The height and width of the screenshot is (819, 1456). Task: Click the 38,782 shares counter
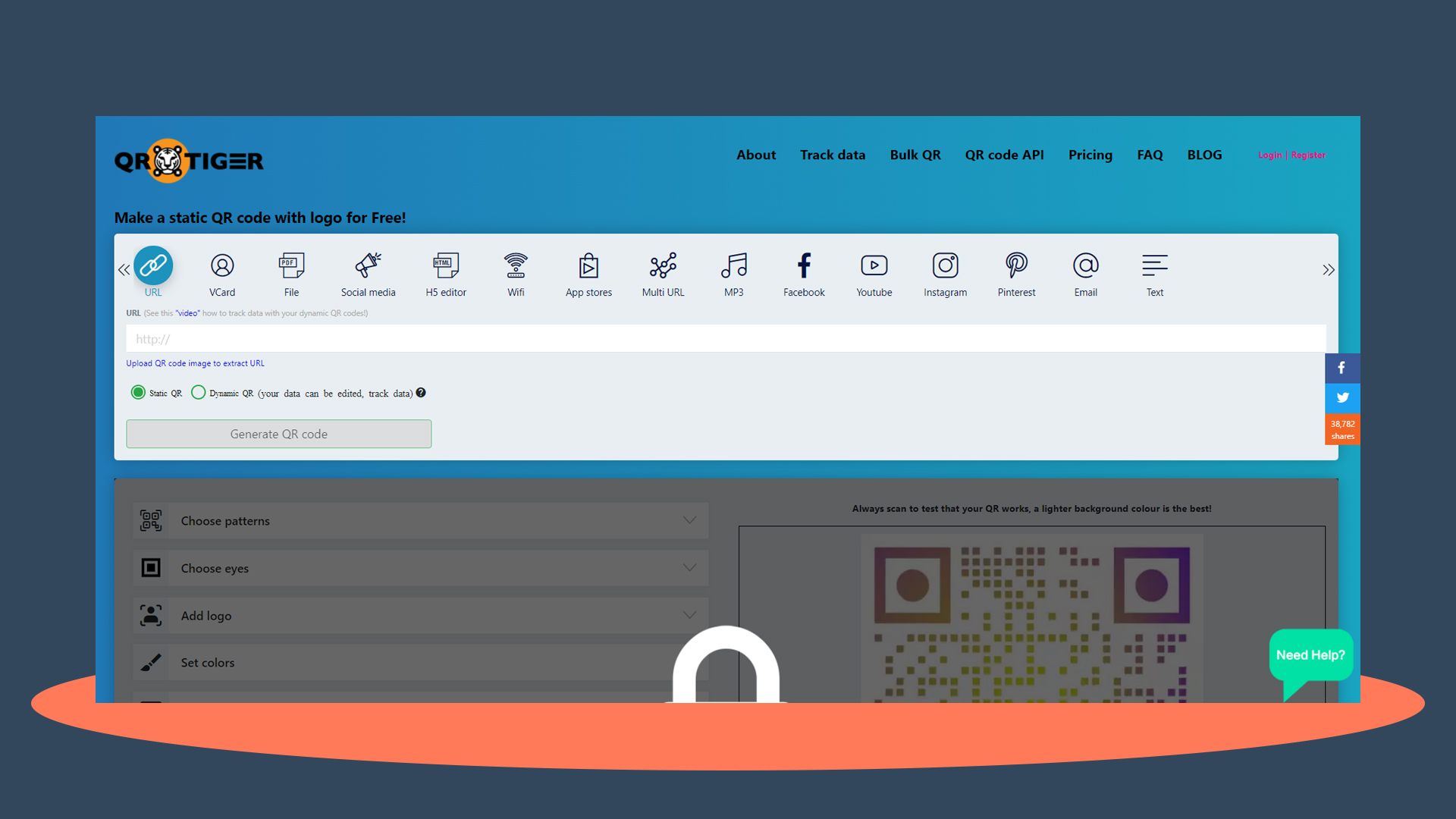1341,430
